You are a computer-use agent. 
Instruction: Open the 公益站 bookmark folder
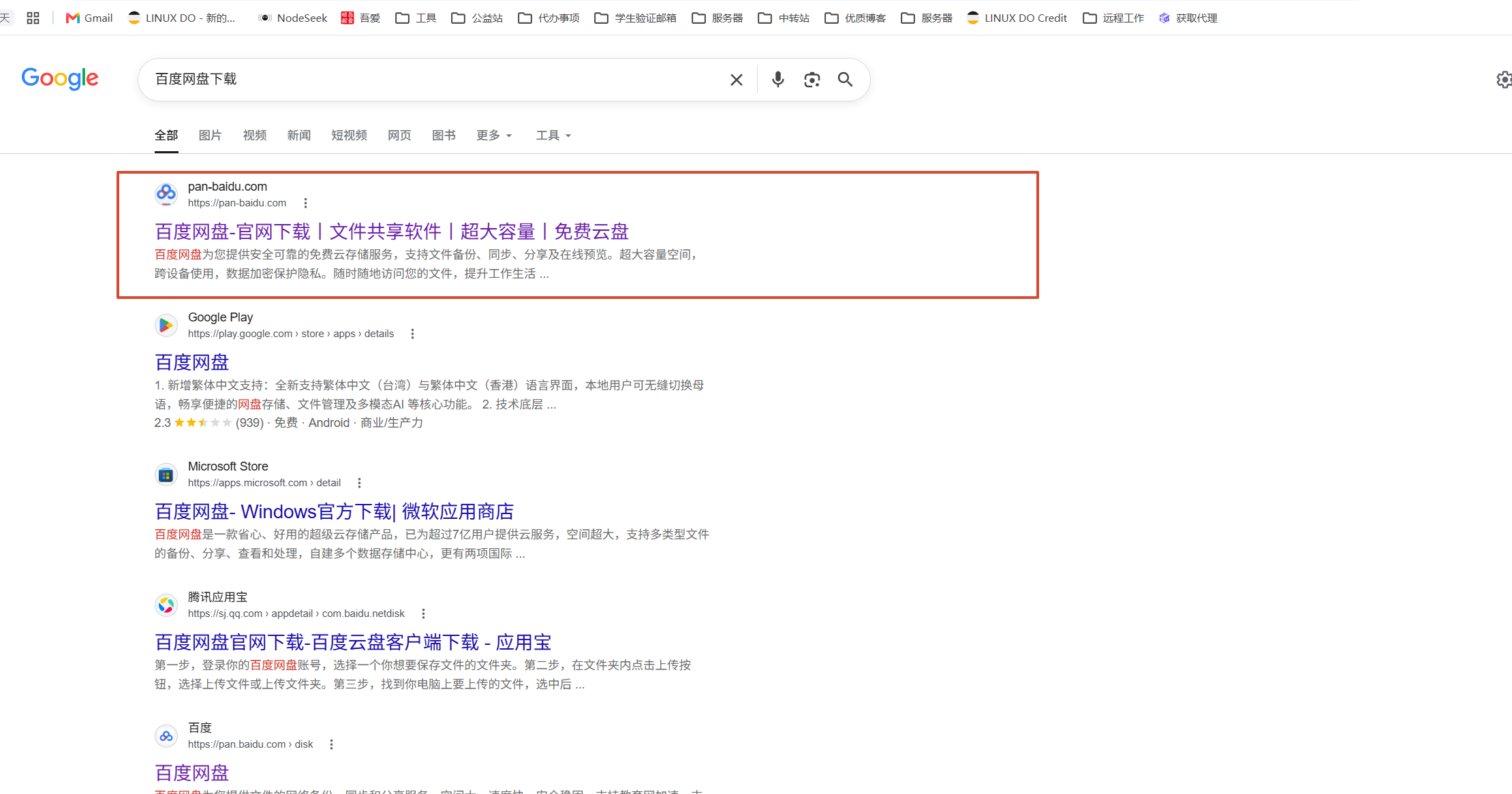click(477, 18)
